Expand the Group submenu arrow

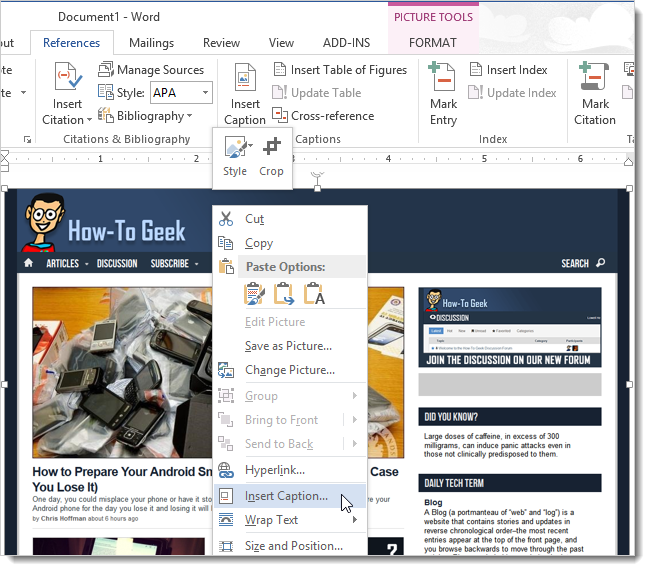point(355,396)
